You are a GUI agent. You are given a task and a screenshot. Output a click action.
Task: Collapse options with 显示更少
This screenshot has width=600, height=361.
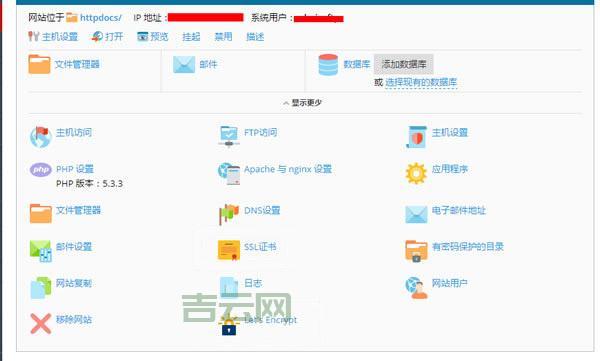(302, 103)
